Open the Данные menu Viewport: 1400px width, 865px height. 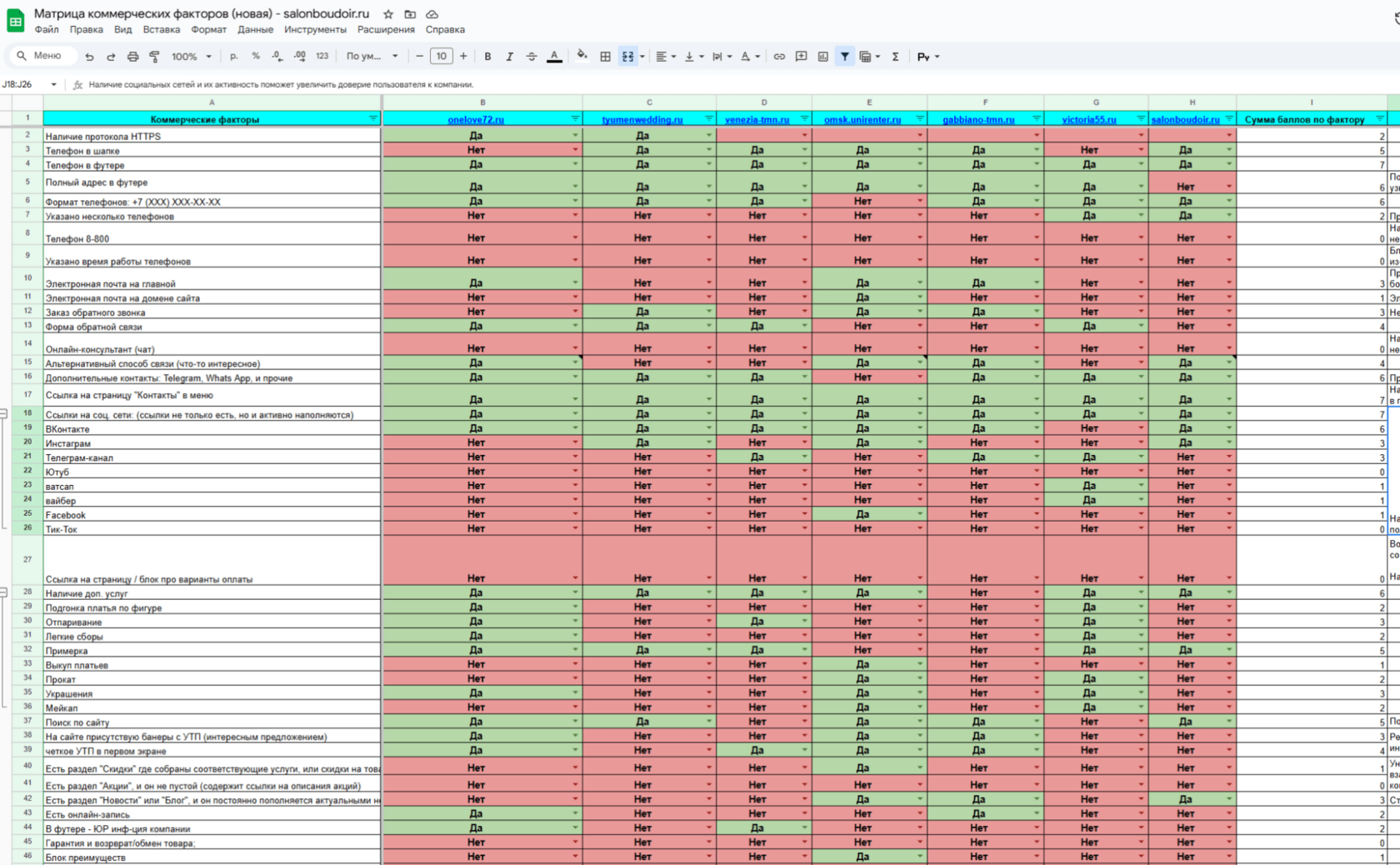pos(255,29)
